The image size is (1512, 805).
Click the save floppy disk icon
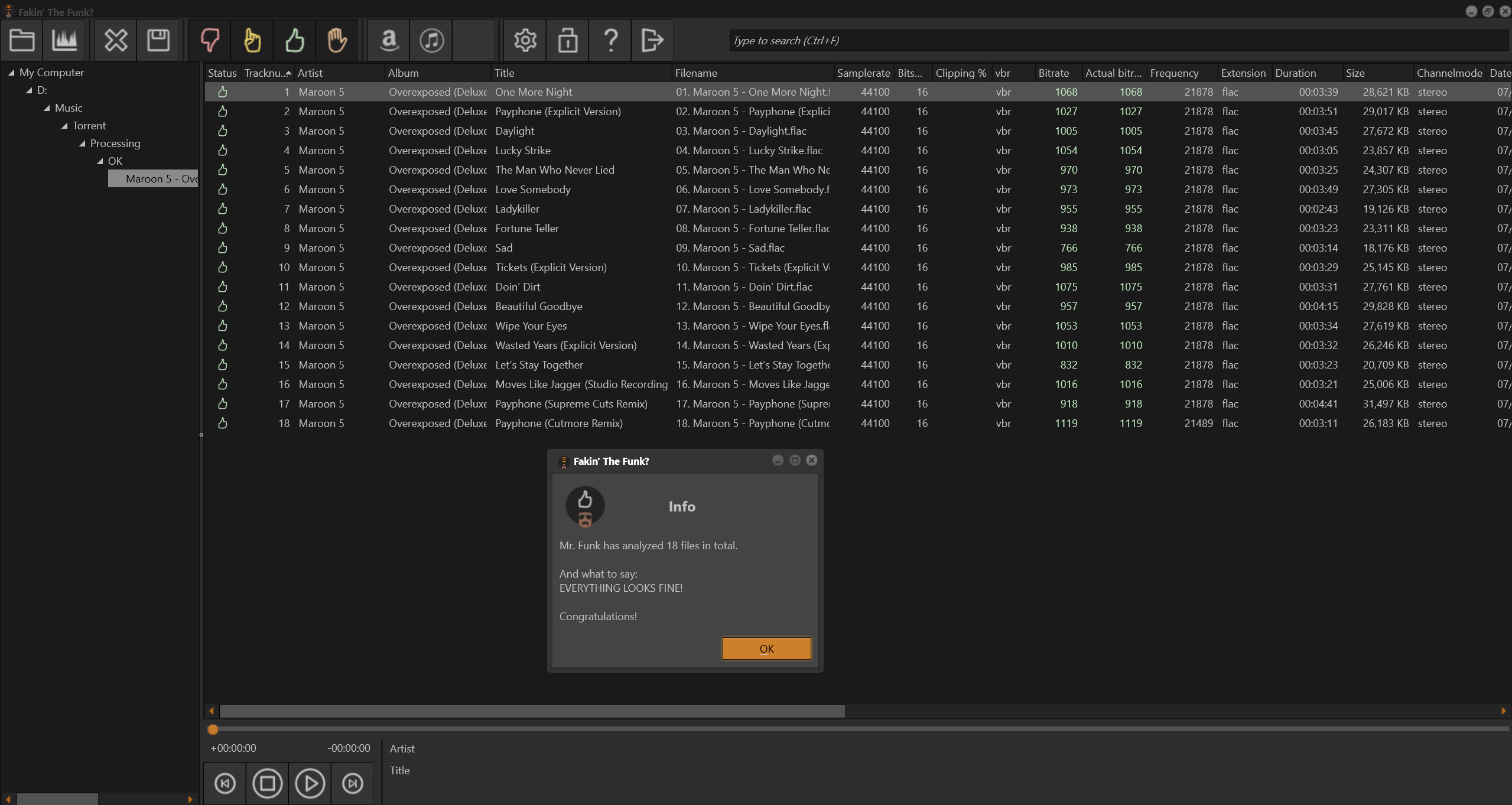158,40
